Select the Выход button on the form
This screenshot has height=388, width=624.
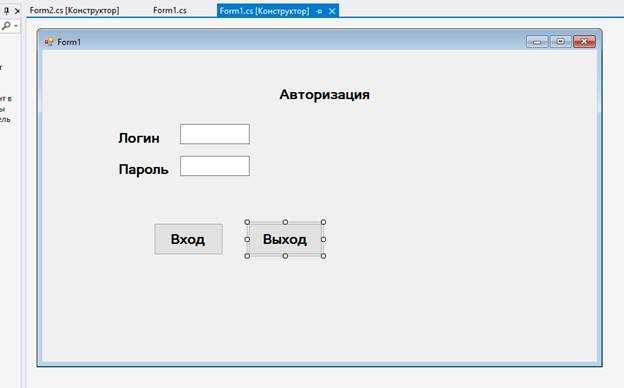(x=285, y=239)
